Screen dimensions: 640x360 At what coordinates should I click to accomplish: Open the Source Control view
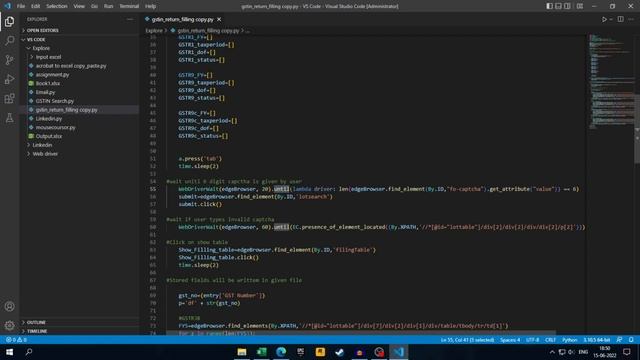[x=9, y=60]
